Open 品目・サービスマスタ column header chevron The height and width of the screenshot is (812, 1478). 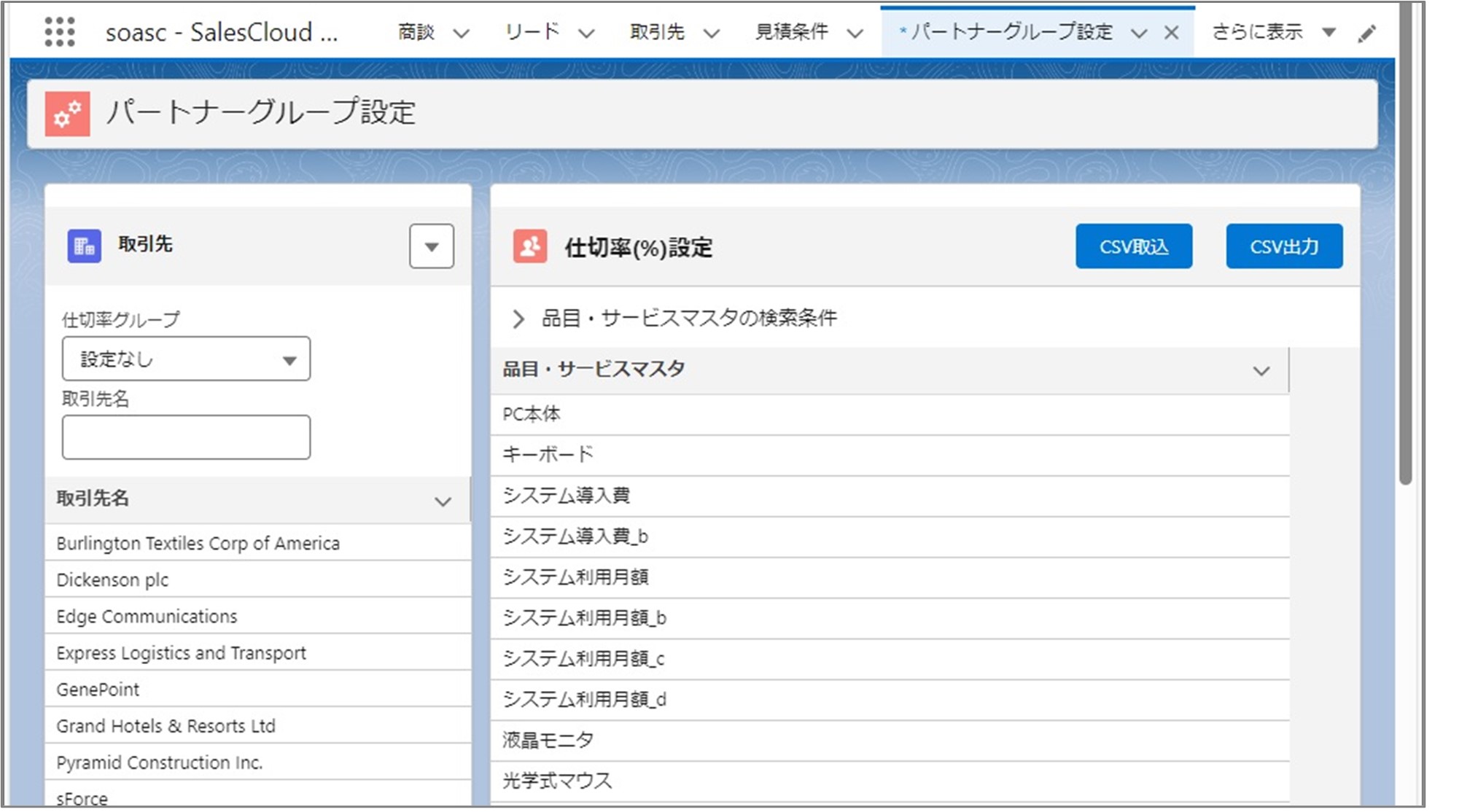tap(1261, 371)
